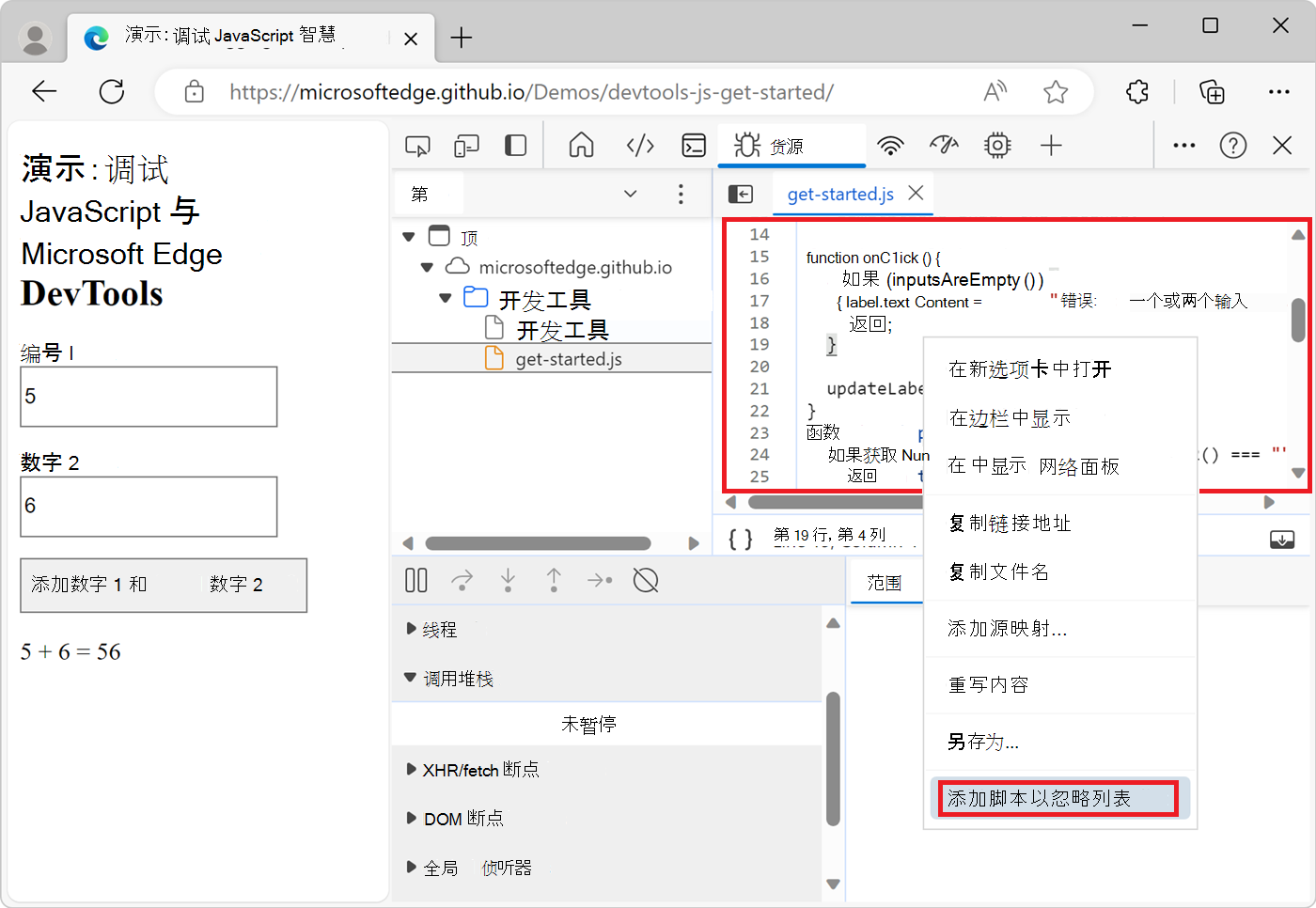Viewport: 1316px width, 908px height.
Task: Open navigator pane more options menu
Action: click(x=681, y=195)
